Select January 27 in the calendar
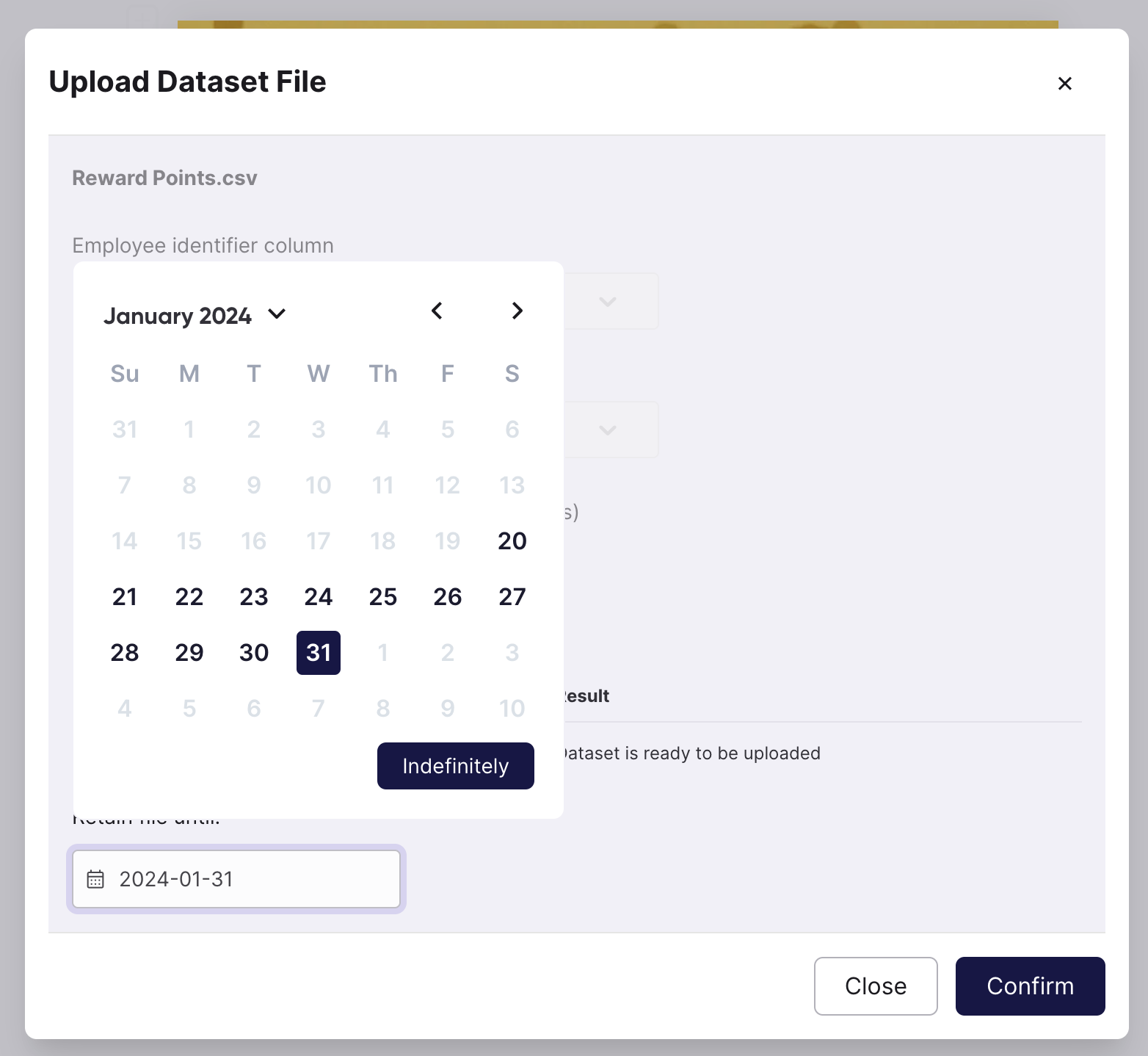Viewport: 1148px width, 1056px height. [512, 597]
